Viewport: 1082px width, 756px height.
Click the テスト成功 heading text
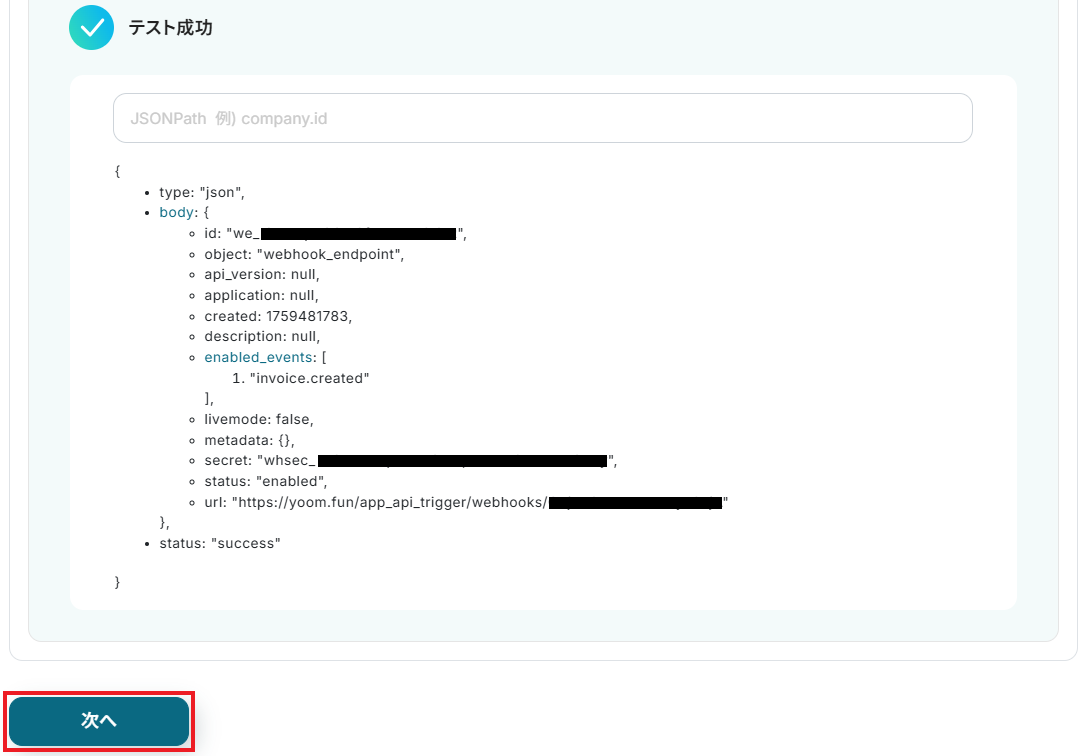pyautogui.click(x=170, y=28)
